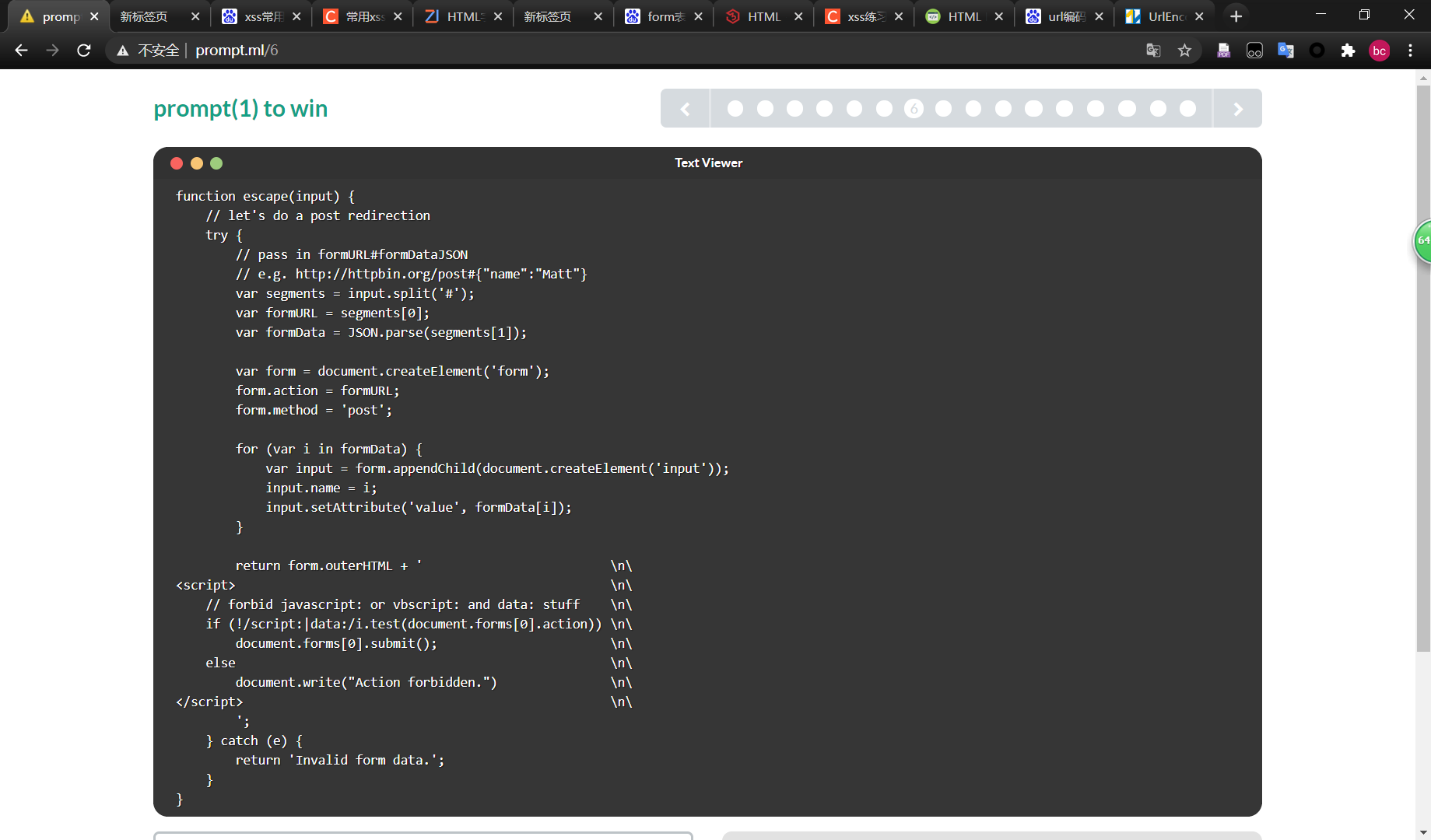Close the 'xss练习' tab

899,16
